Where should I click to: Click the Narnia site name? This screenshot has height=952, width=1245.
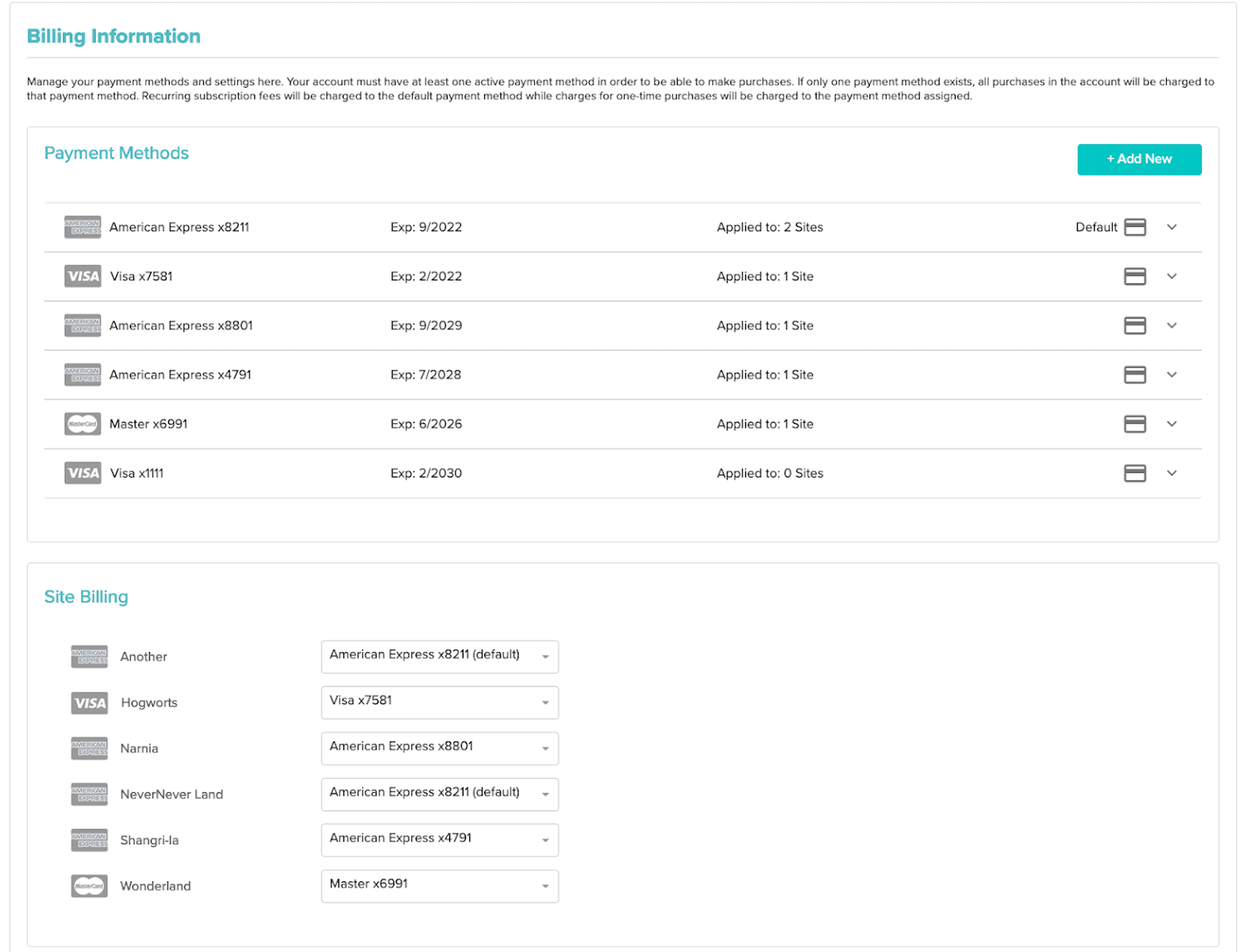pos(139,748)
